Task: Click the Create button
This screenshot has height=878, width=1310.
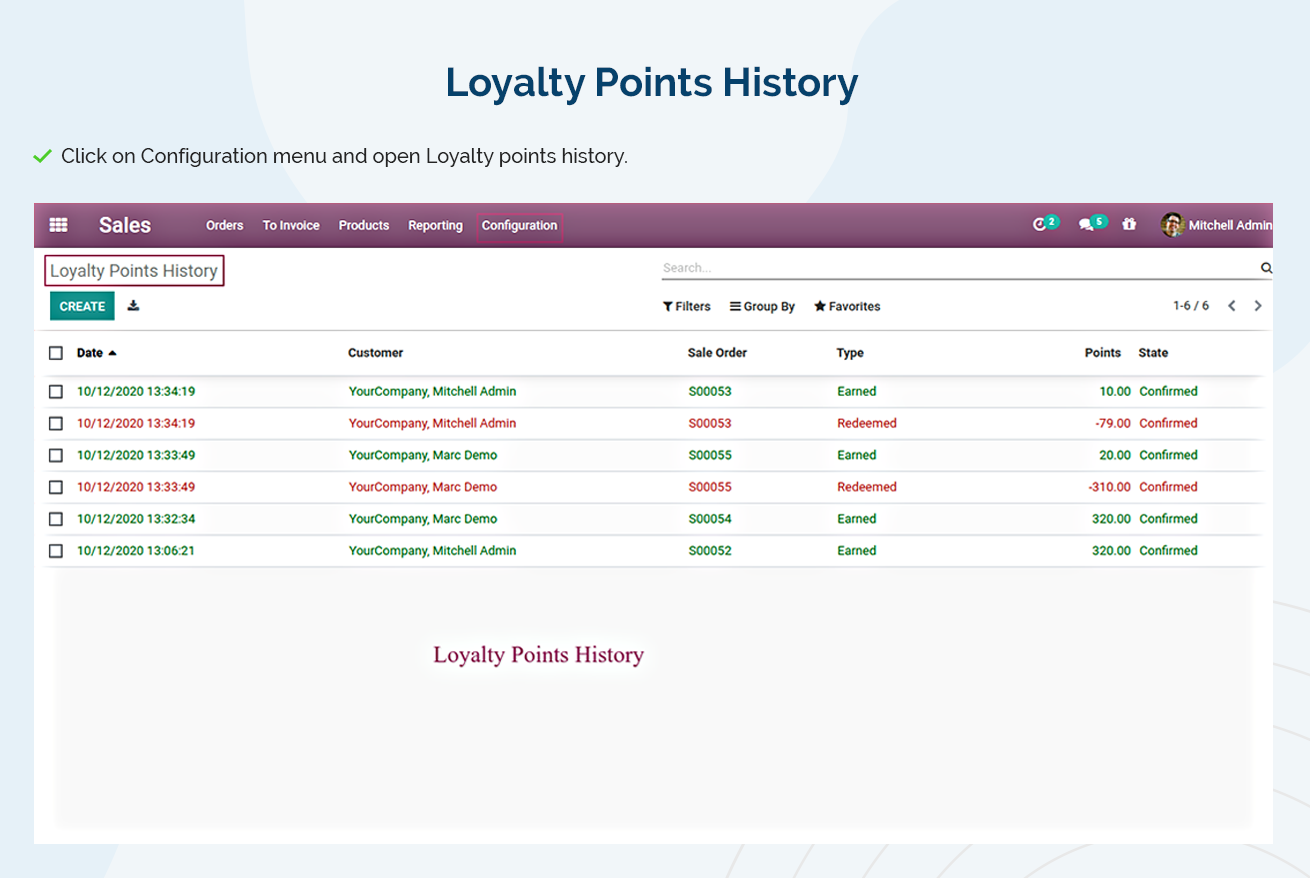Action: click(x=82, y=306)
